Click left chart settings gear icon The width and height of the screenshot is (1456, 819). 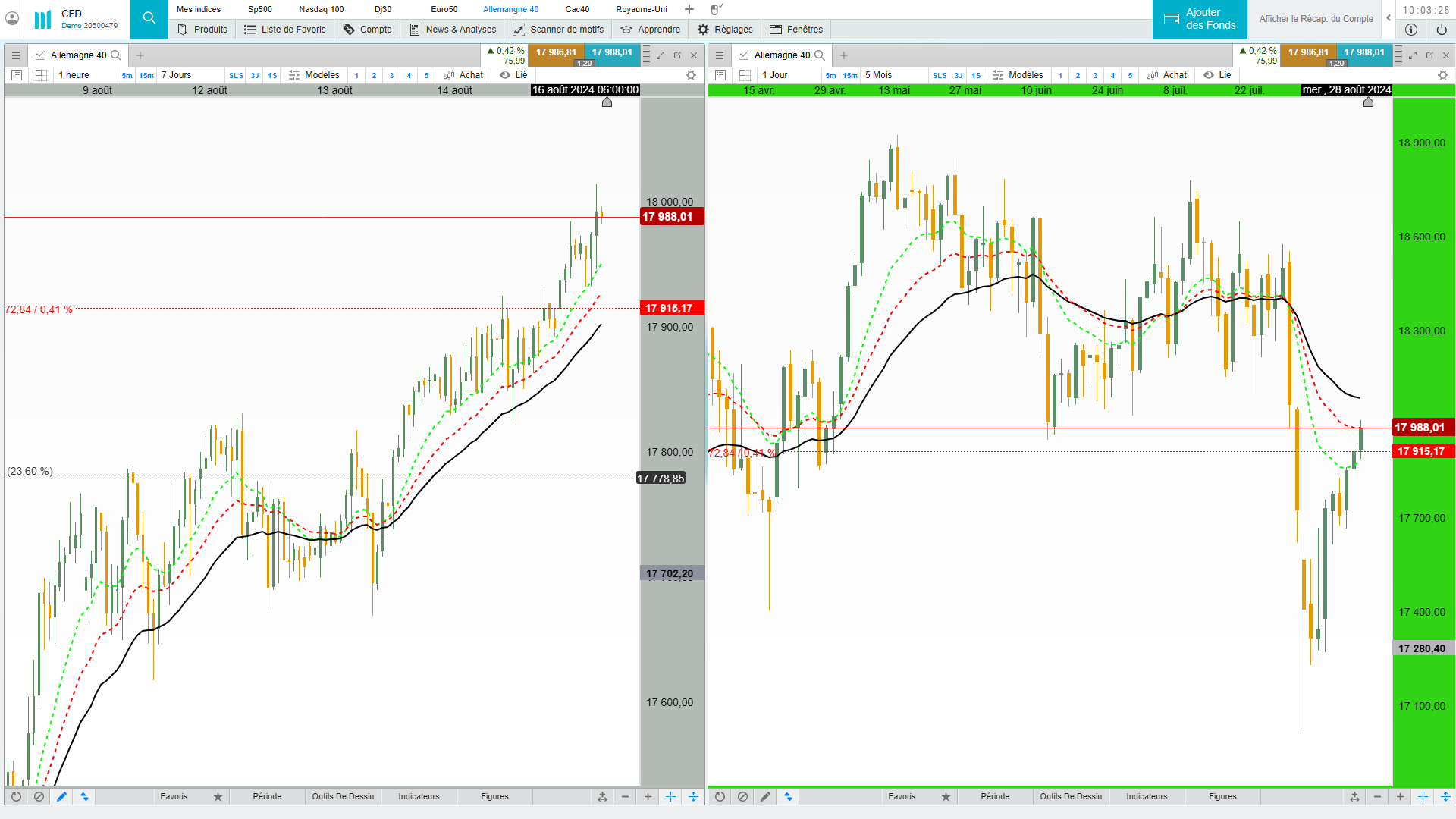(x=691, y=75)
